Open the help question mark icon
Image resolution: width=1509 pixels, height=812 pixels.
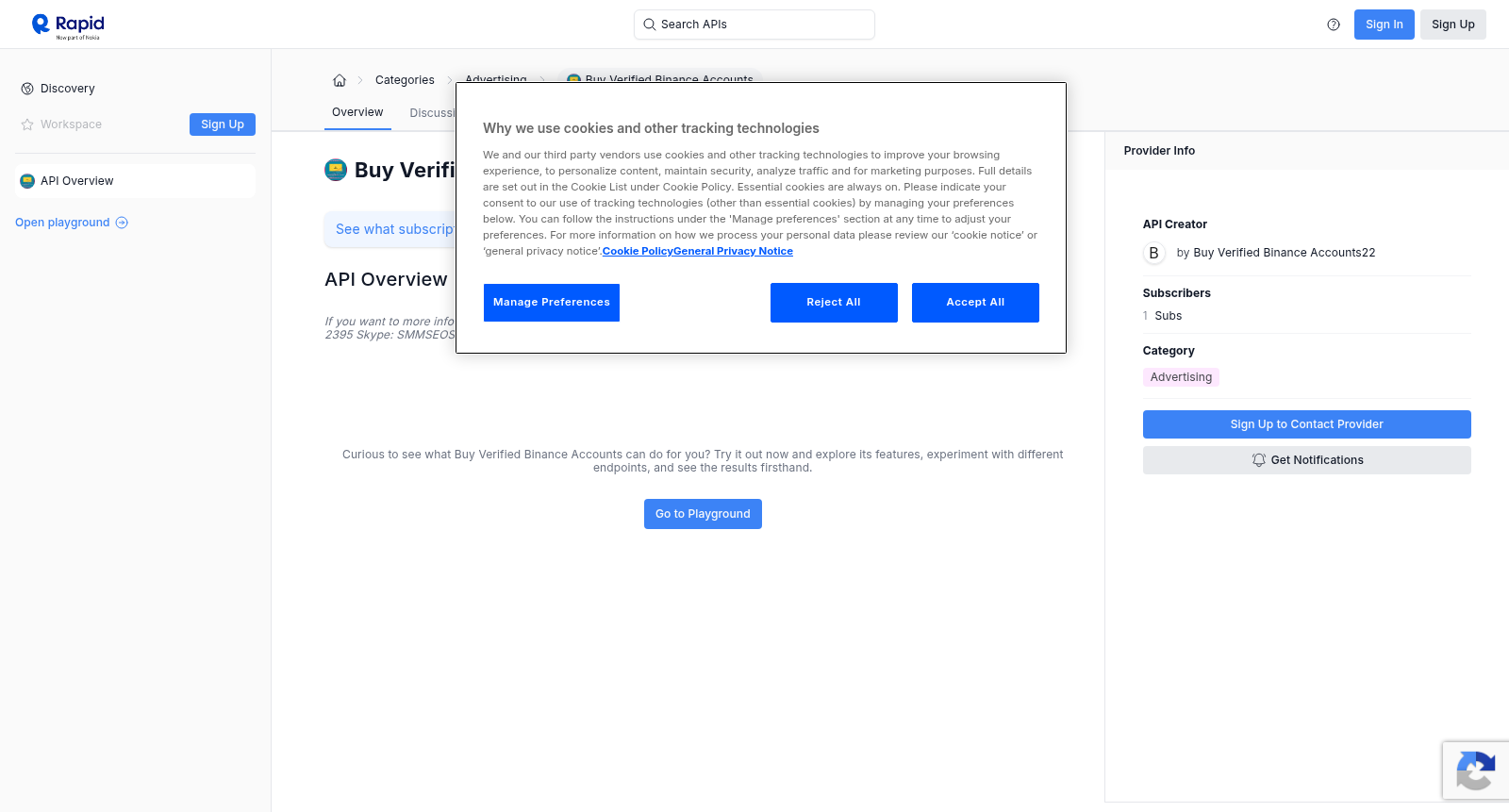[1334, 25]
